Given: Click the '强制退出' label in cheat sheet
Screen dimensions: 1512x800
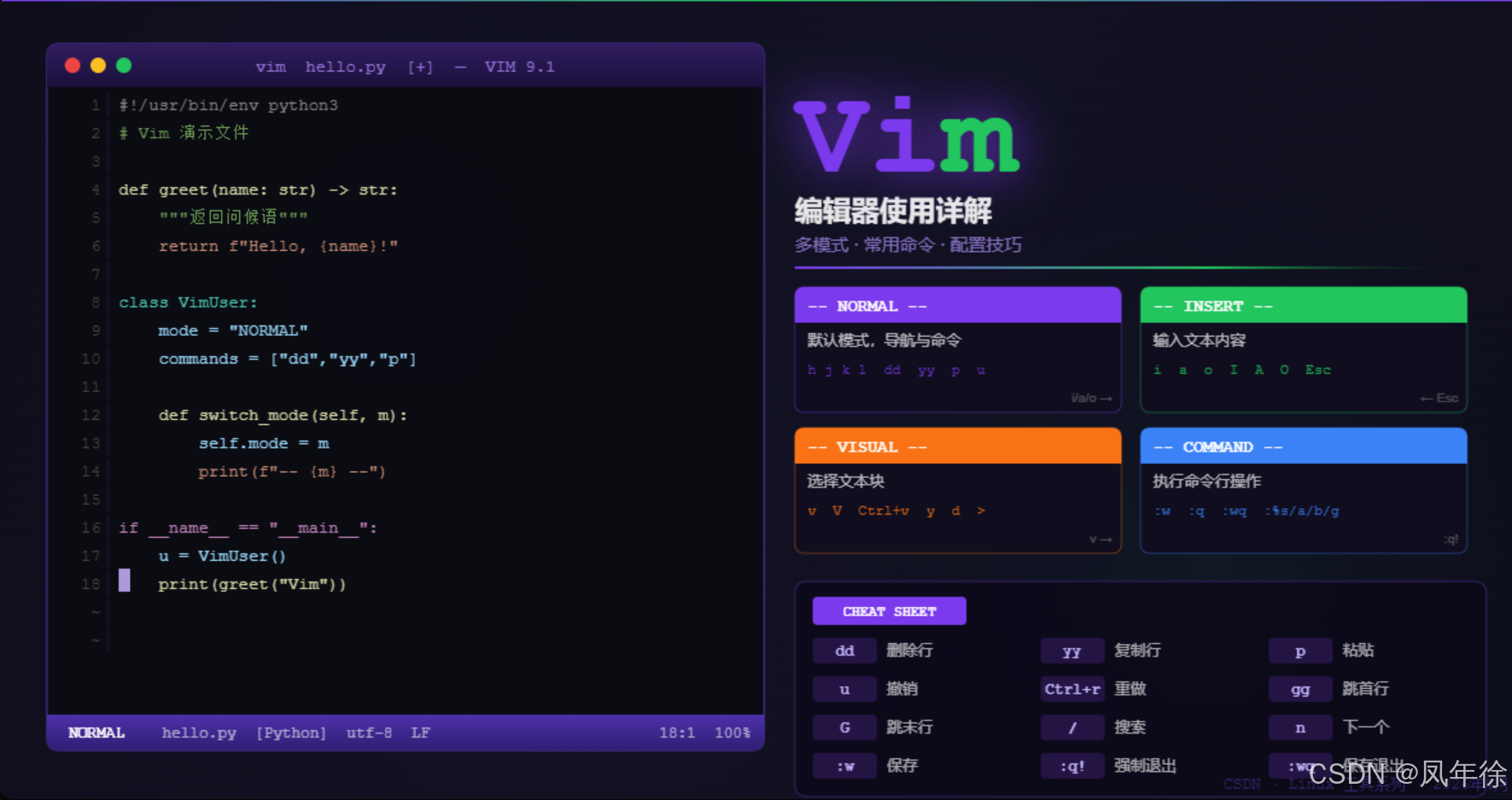Looking at the screenshot, I should click(x=1145, y=765).
